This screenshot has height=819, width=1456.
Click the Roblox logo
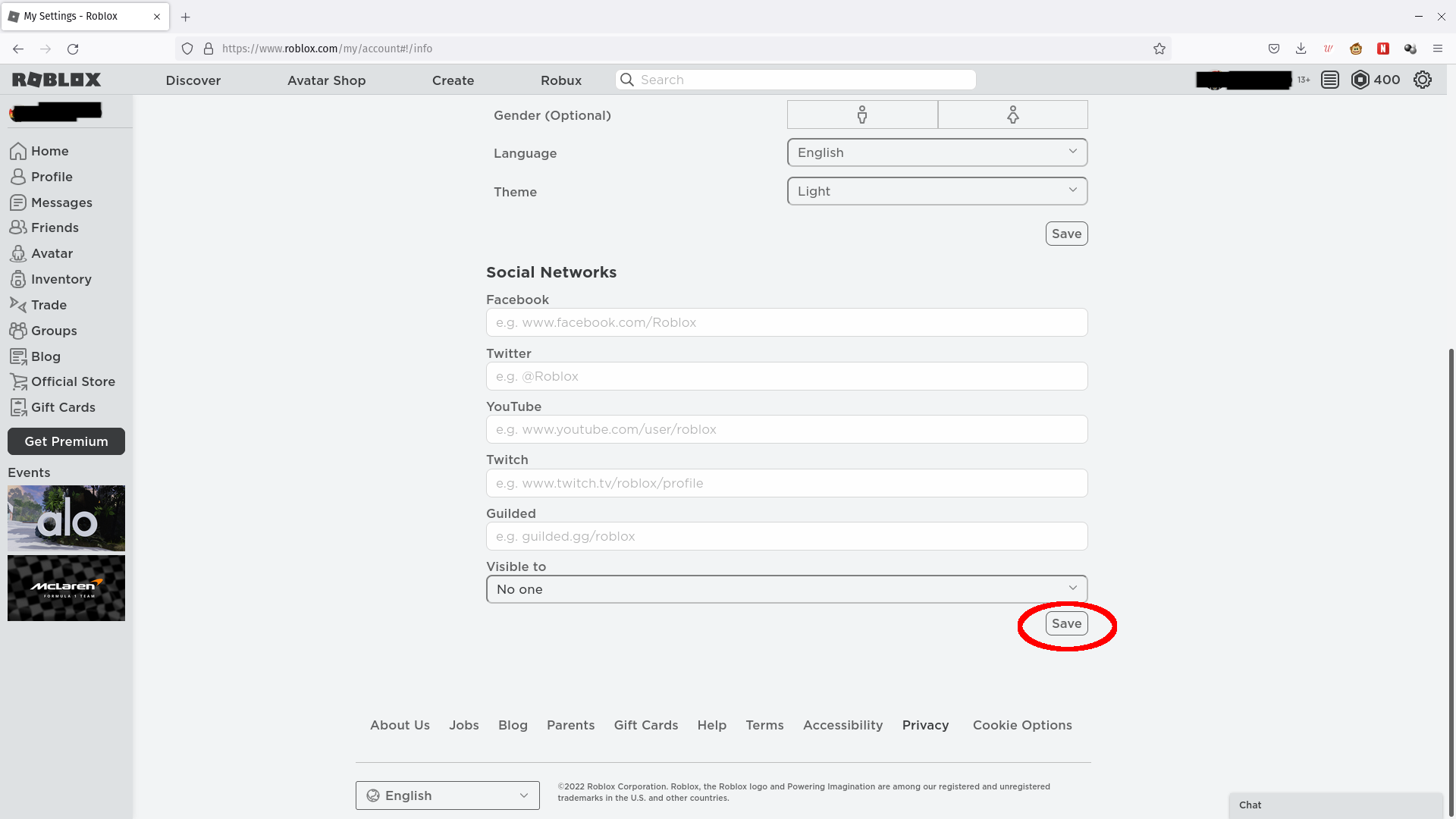coord(57,80)
